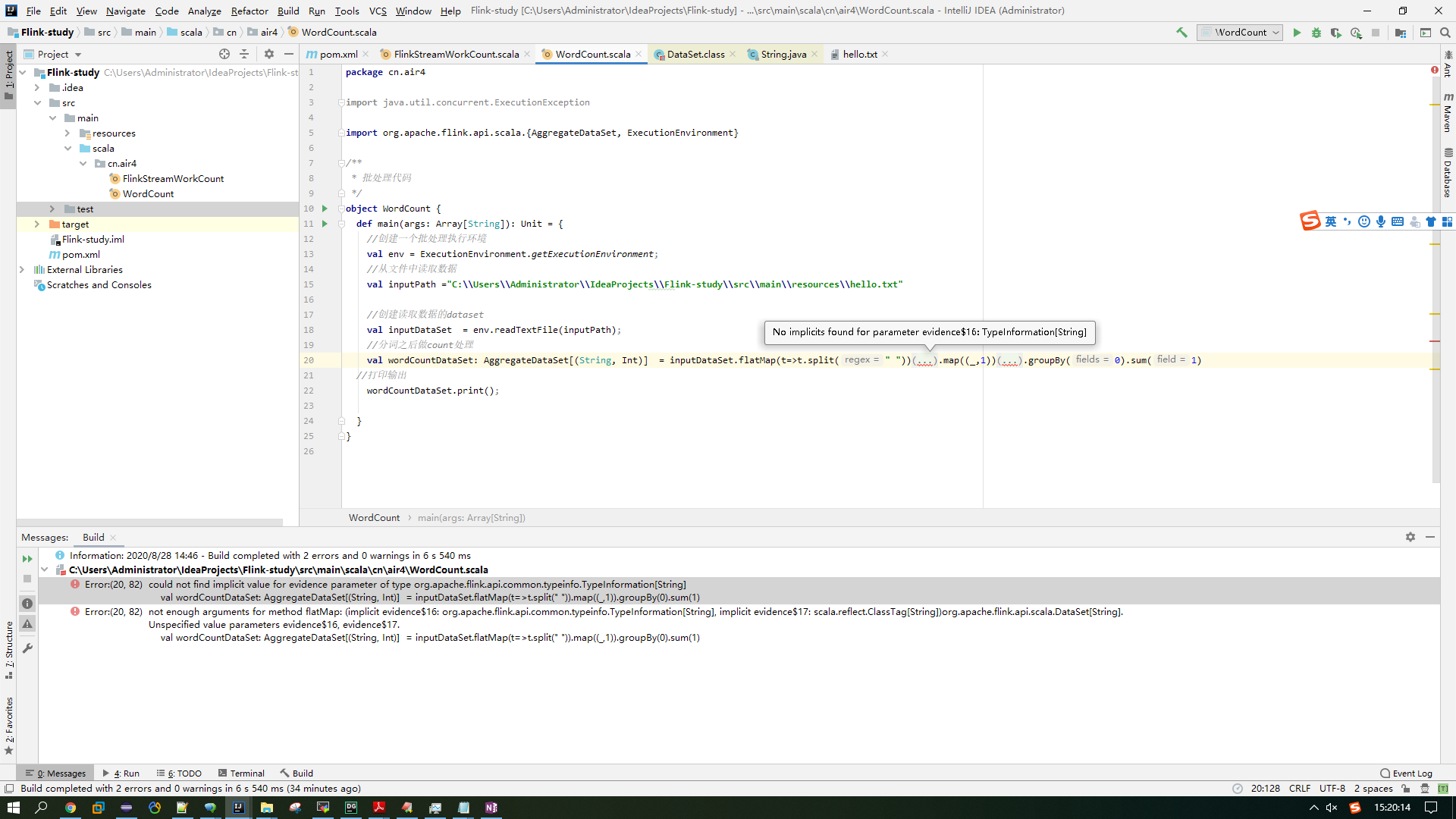Expand the External Libraries node

[x=22, y=270]
